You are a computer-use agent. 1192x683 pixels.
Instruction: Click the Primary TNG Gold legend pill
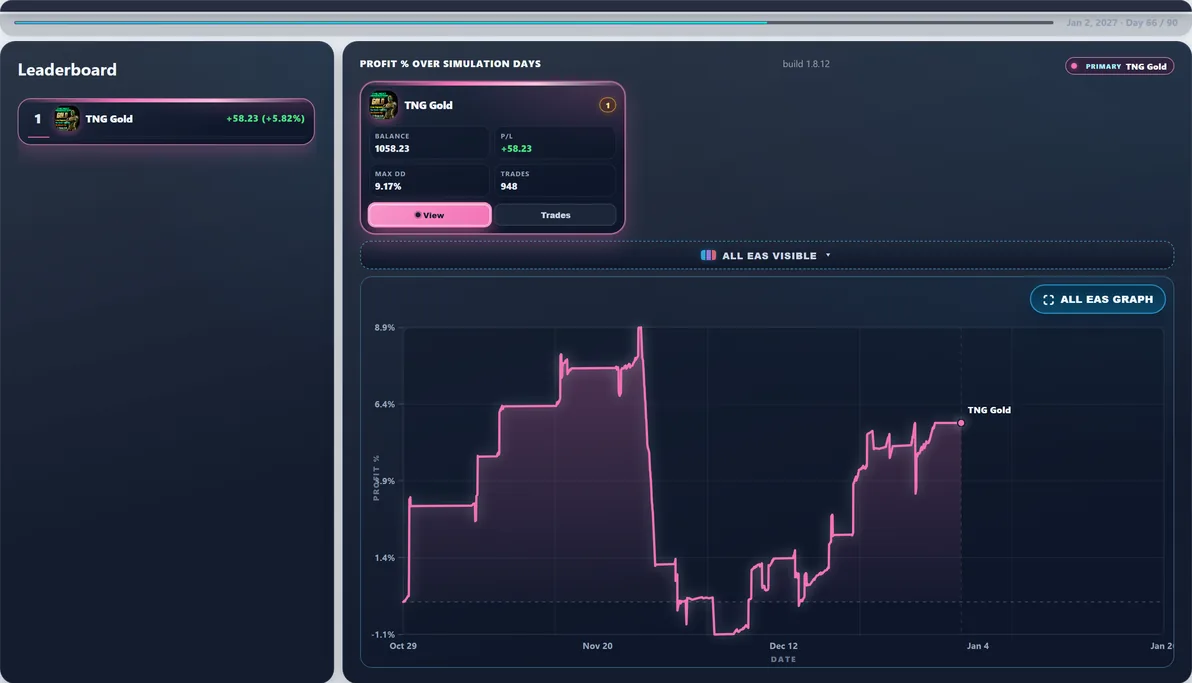click(x=1120, y=66)
